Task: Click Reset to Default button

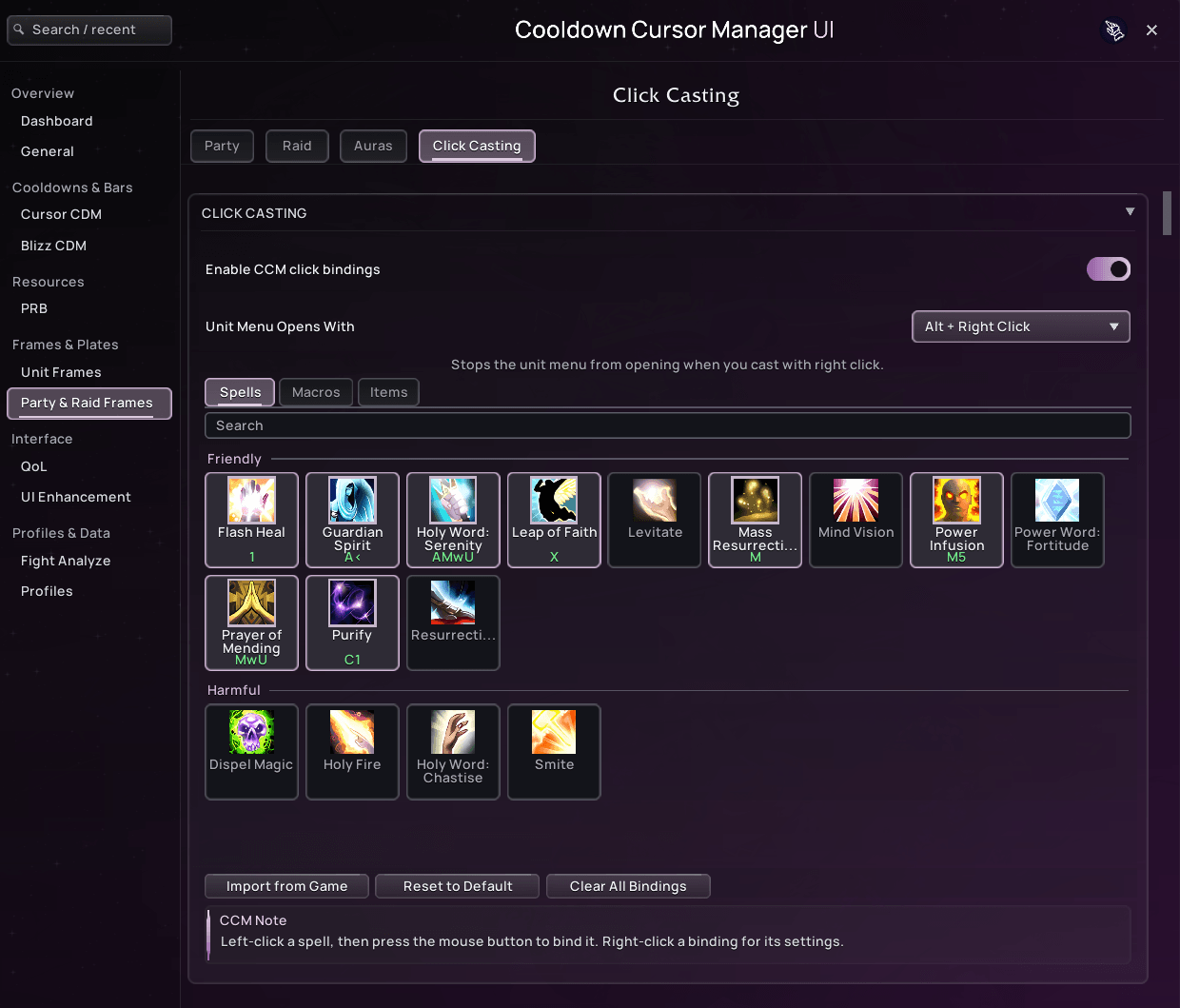Action: tap(458, 886)
